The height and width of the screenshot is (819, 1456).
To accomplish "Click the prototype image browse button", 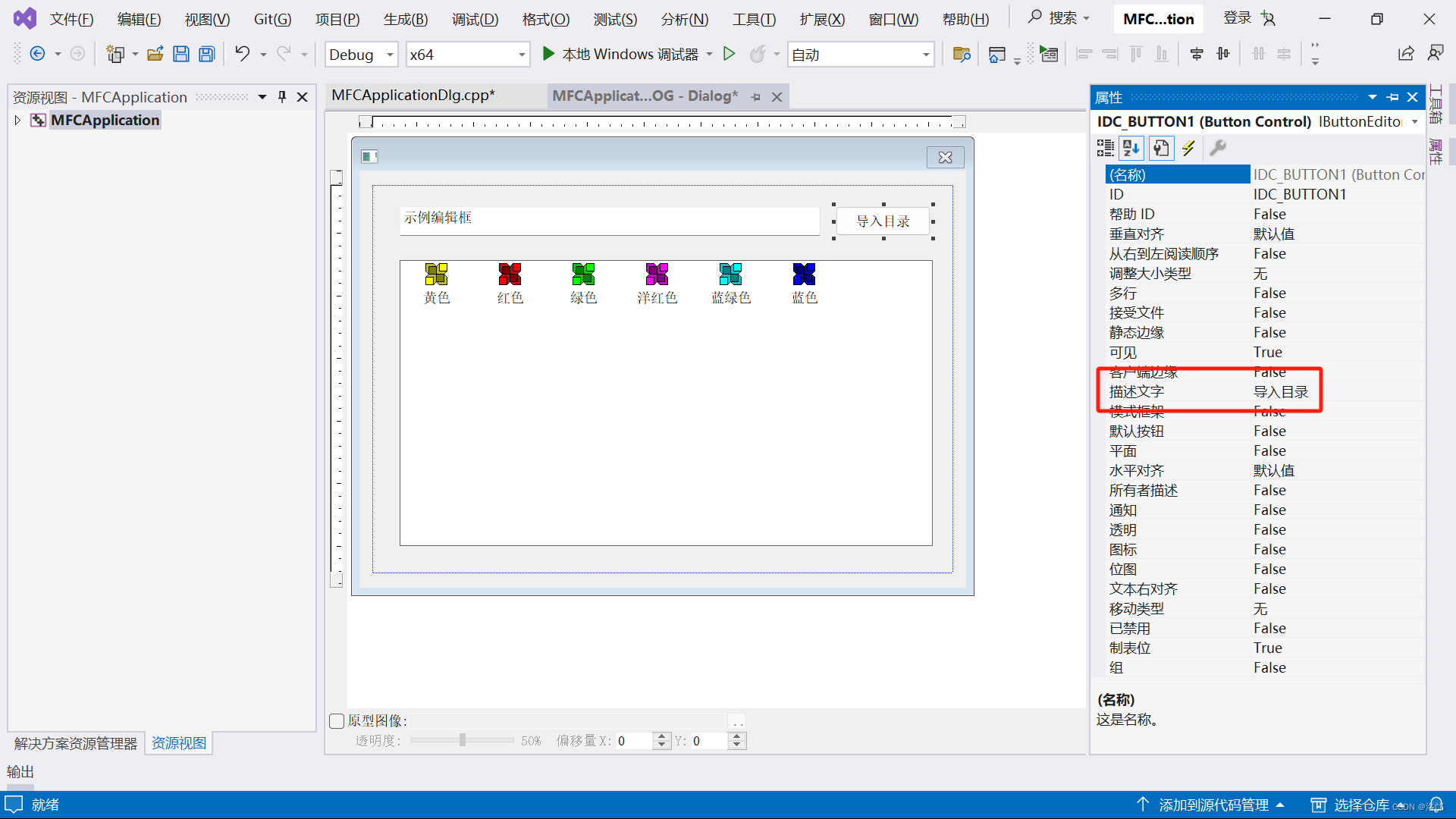I will (737, 721).
